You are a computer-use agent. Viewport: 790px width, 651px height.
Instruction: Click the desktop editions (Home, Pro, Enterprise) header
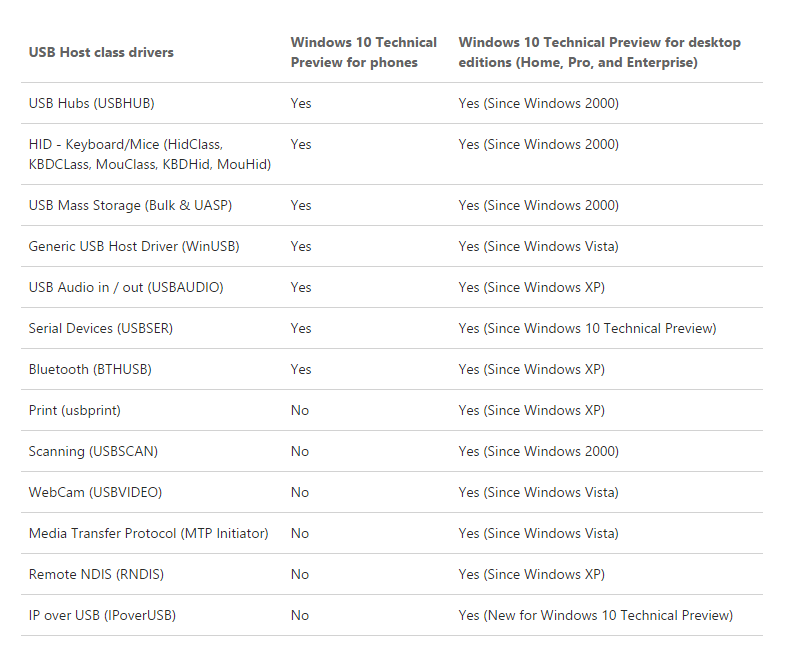coord(600,52)
